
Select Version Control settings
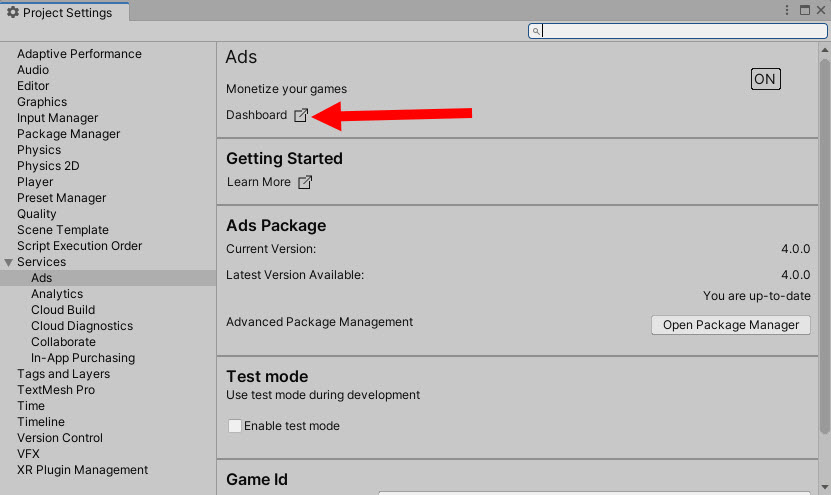click(x=60, y=438)
